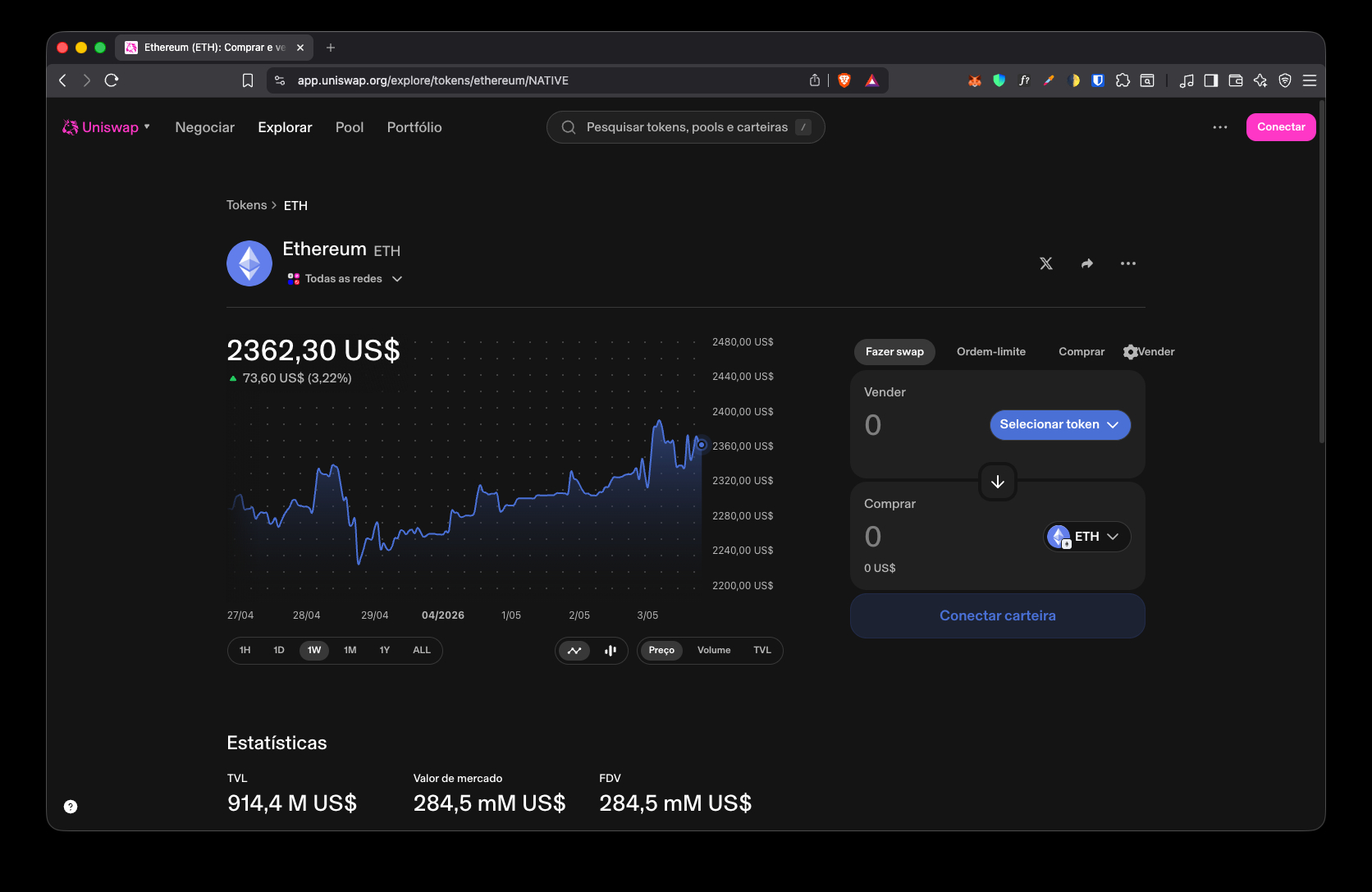Screen dimensions: 1372x892
Task: Click the chart's current price marker dot
Action: [702, 445]
